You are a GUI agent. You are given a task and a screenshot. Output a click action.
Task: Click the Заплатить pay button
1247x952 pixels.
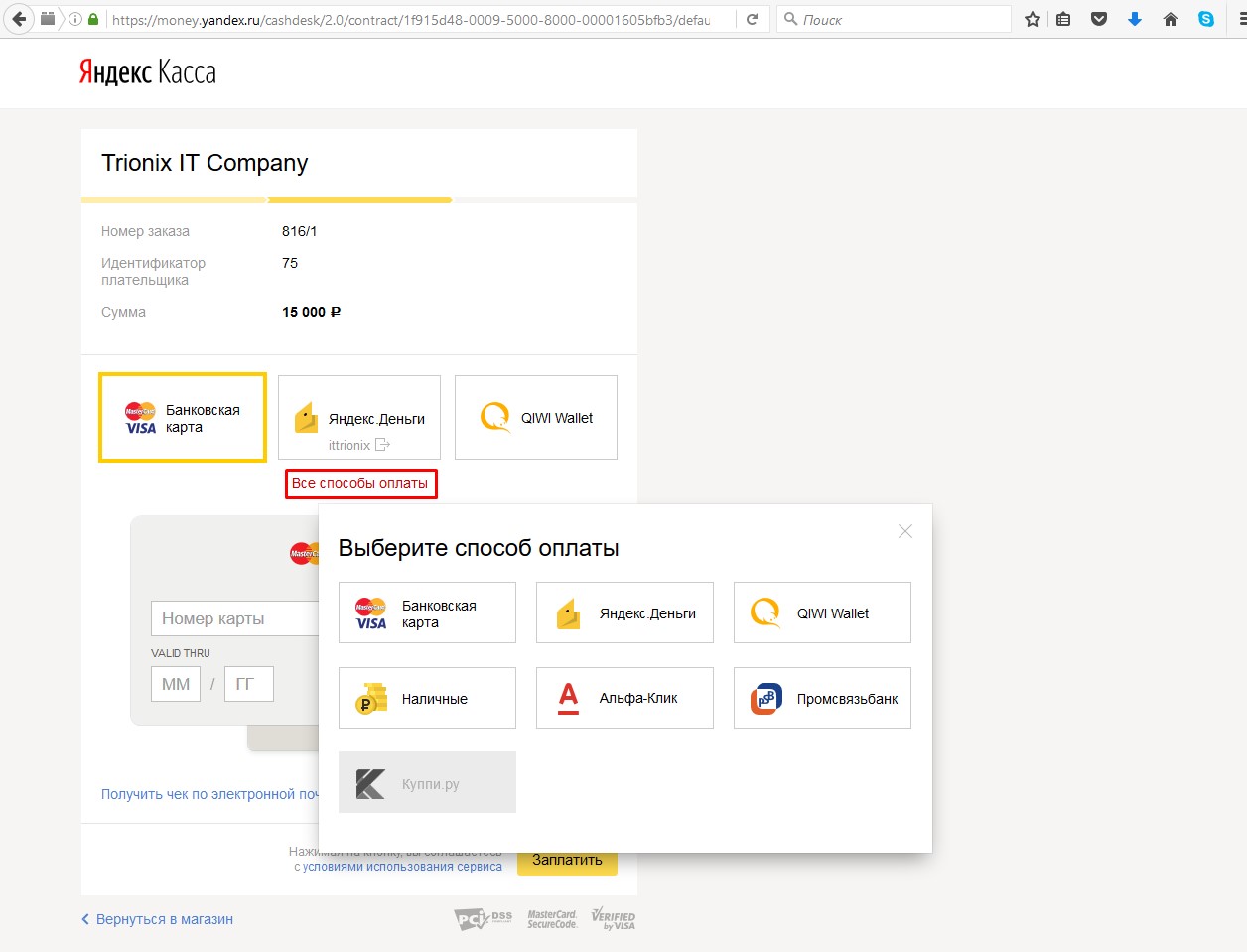(x=567, y=862)
